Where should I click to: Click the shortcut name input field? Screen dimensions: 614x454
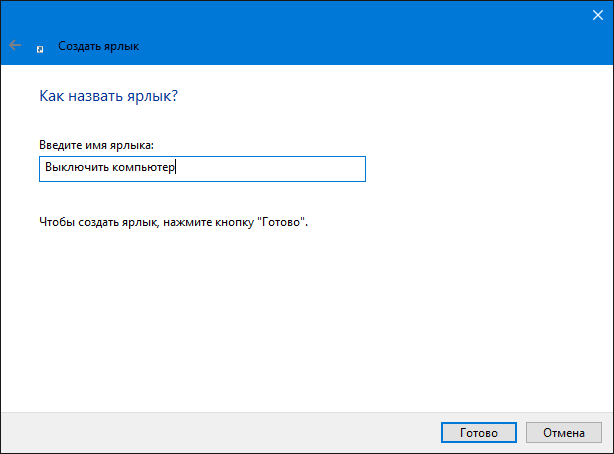point(202,169)
